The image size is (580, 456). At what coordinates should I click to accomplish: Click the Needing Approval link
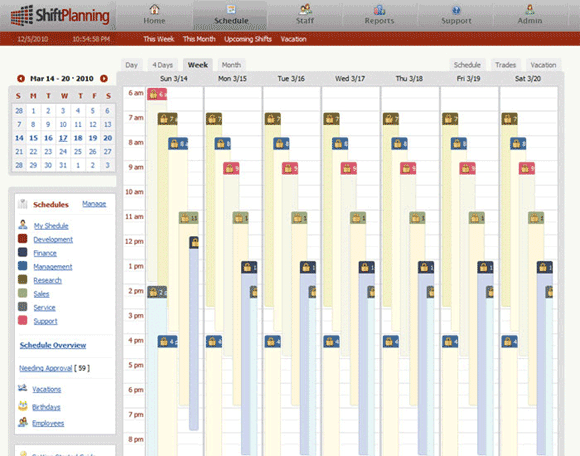coord(45,368)
